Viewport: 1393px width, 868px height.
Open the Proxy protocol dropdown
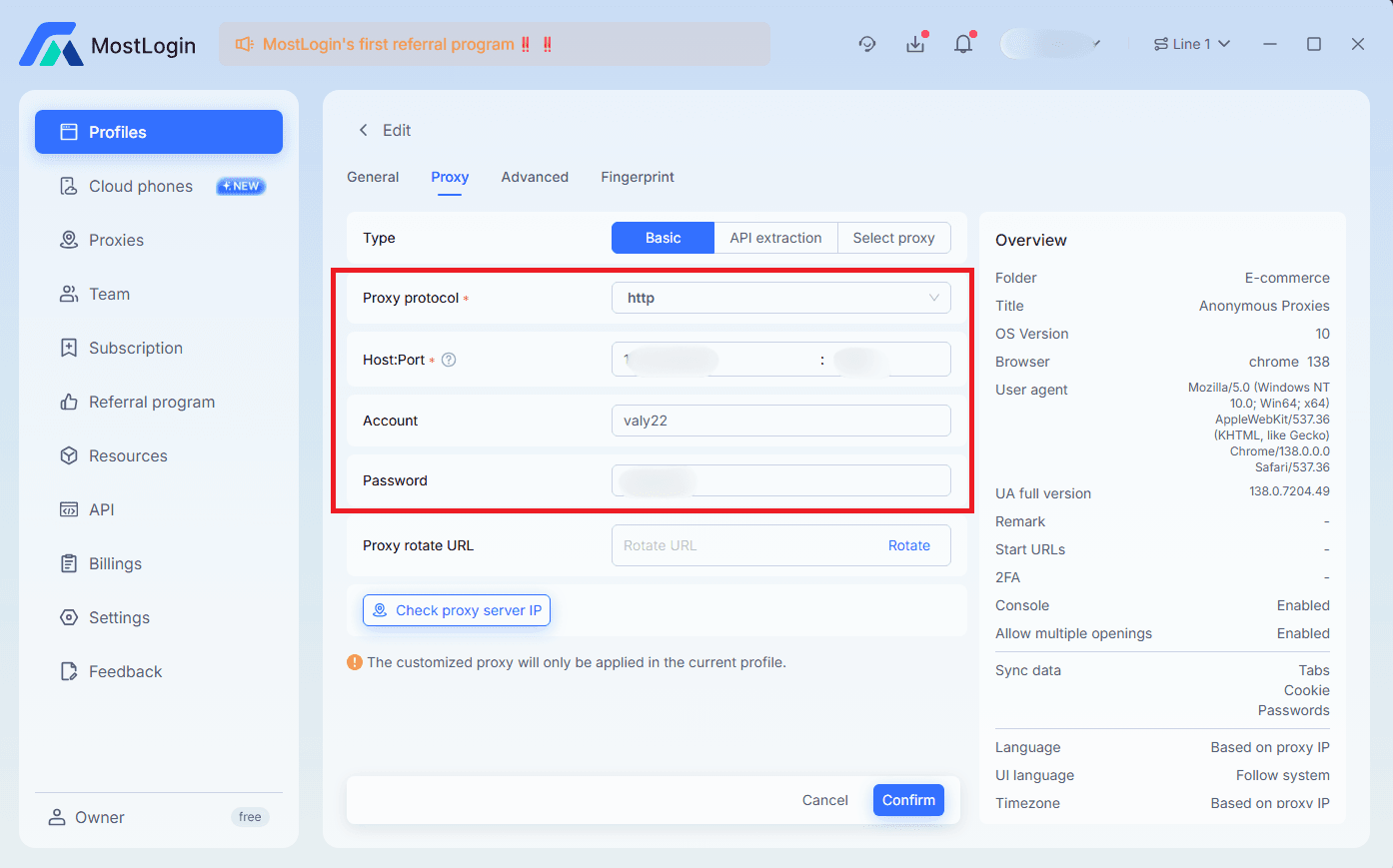780,298
